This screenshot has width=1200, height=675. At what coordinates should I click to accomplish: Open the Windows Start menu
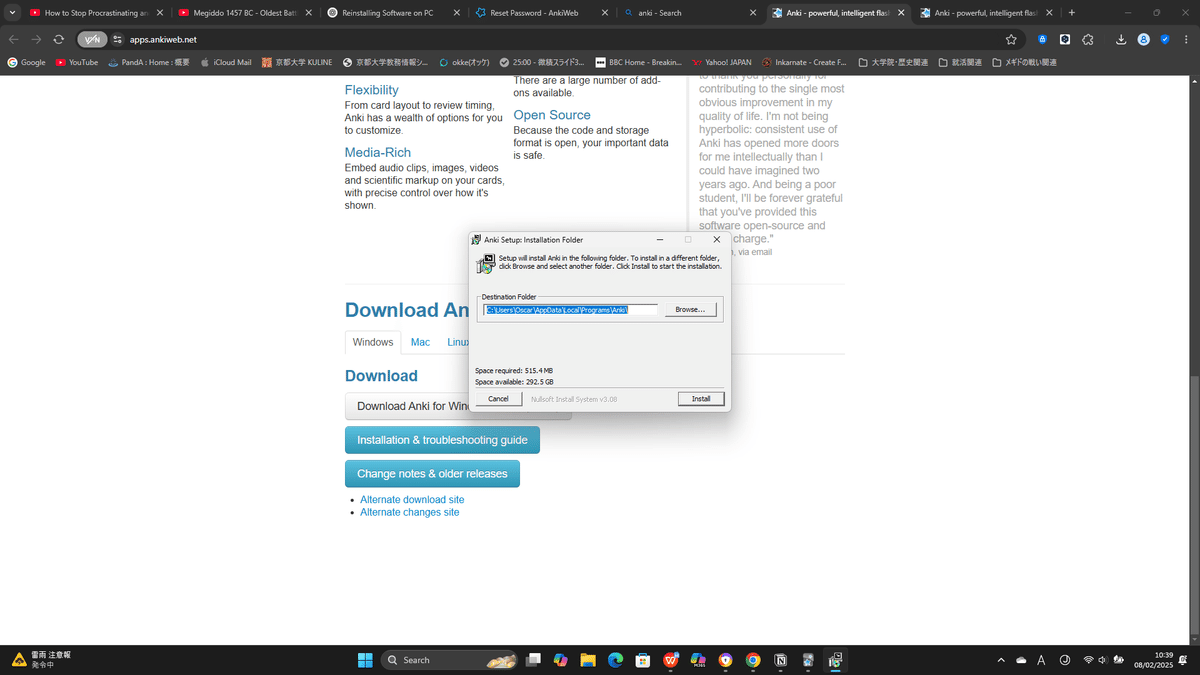click(365, 660)
